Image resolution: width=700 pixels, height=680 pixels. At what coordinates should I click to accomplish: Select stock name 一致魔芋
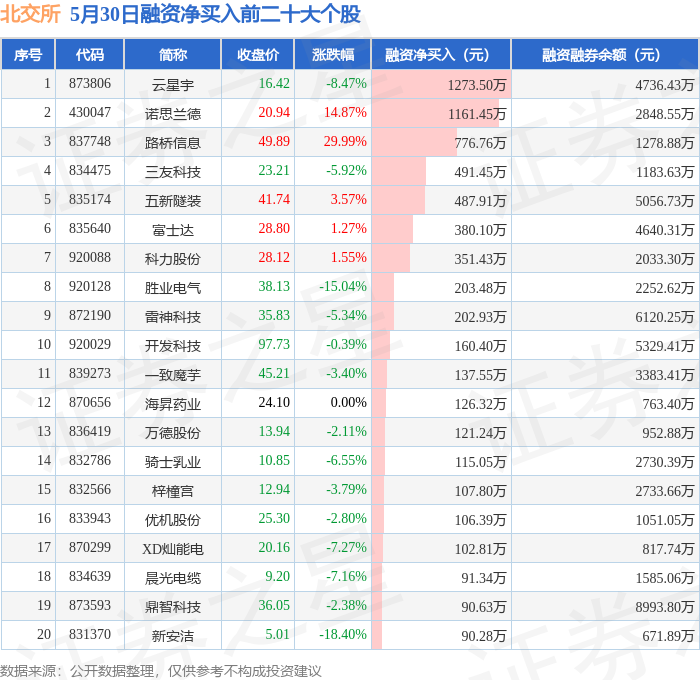pyautogui.click(x=173, y=375)
